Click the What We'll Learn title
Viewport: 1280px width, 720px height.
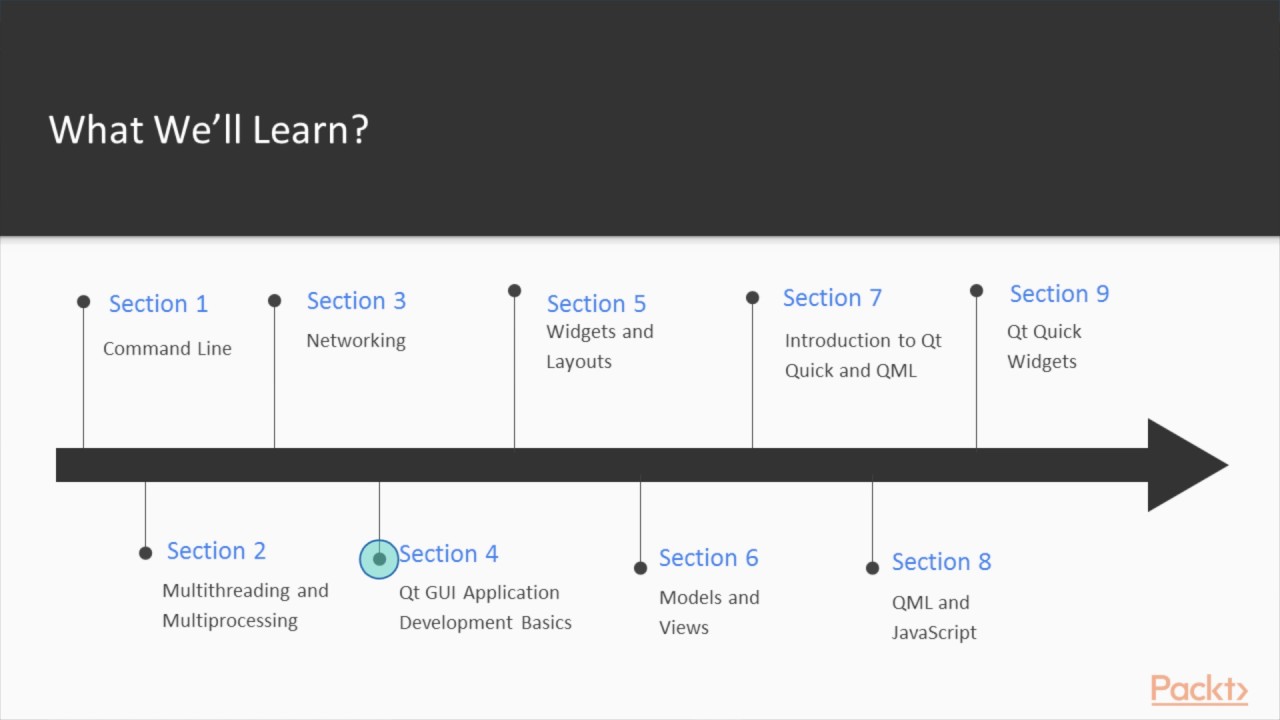pyautogui.click(x=208, y=130)
